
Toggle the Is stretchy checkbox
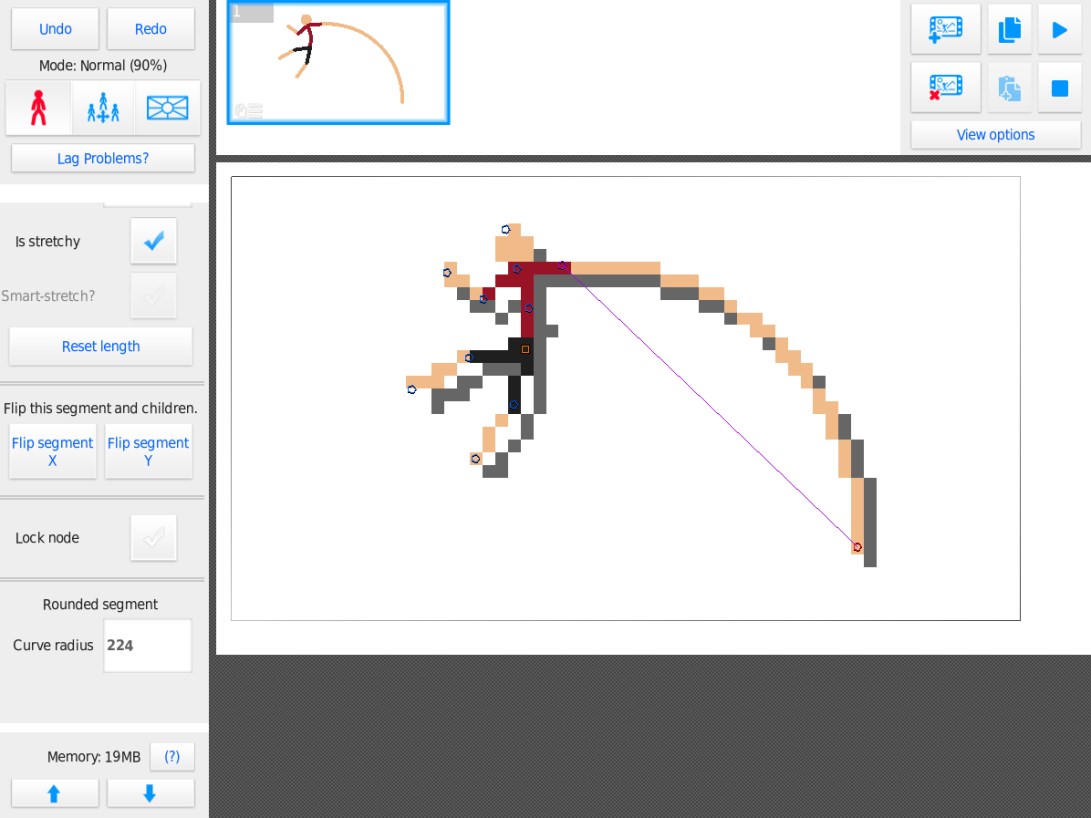click(x=154, y=241)
